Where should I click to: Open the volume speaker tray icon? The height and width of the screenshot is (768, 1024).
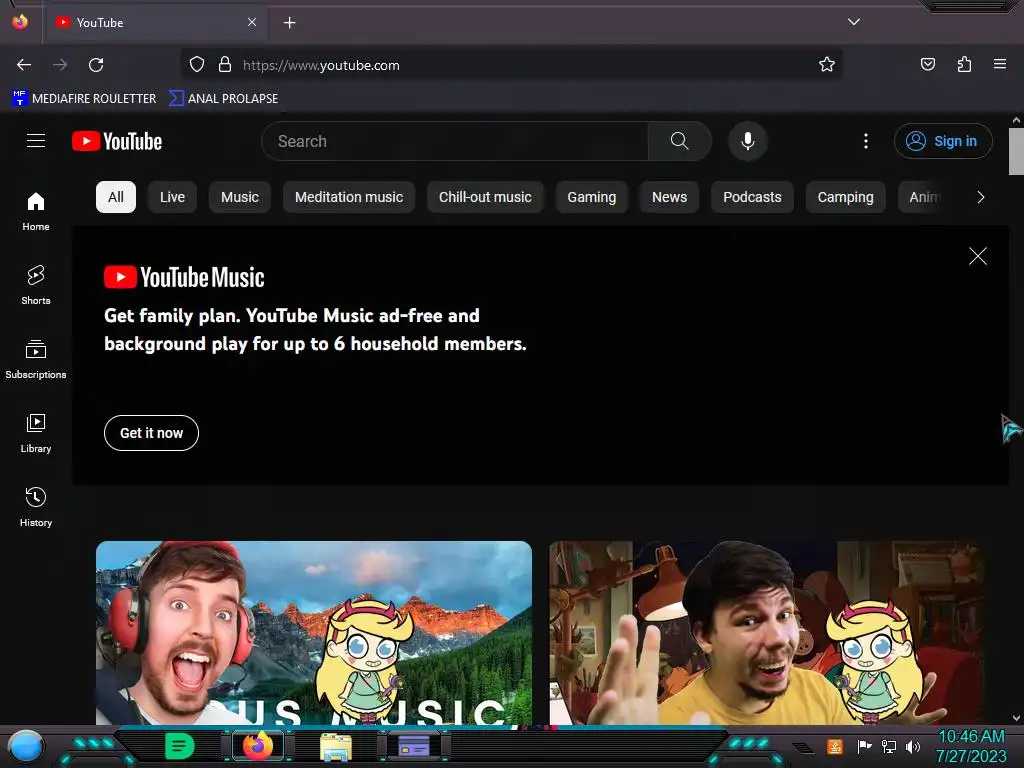(913, 746)
